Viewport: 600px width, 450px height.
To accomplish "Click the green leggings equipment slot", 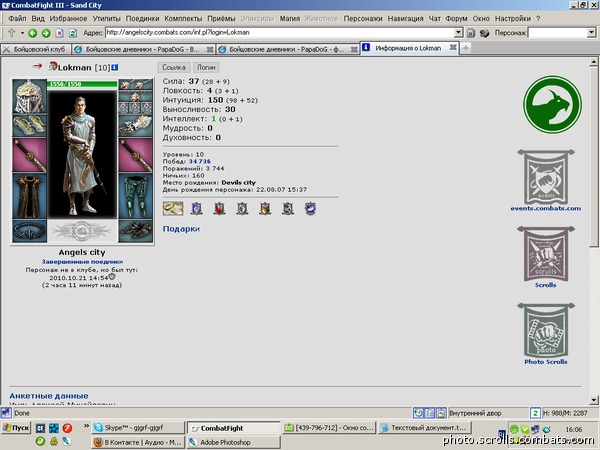I will coord(135,196).
